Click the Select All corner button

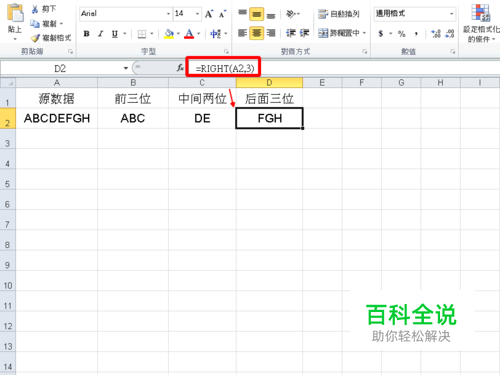(x=8, y=83)
